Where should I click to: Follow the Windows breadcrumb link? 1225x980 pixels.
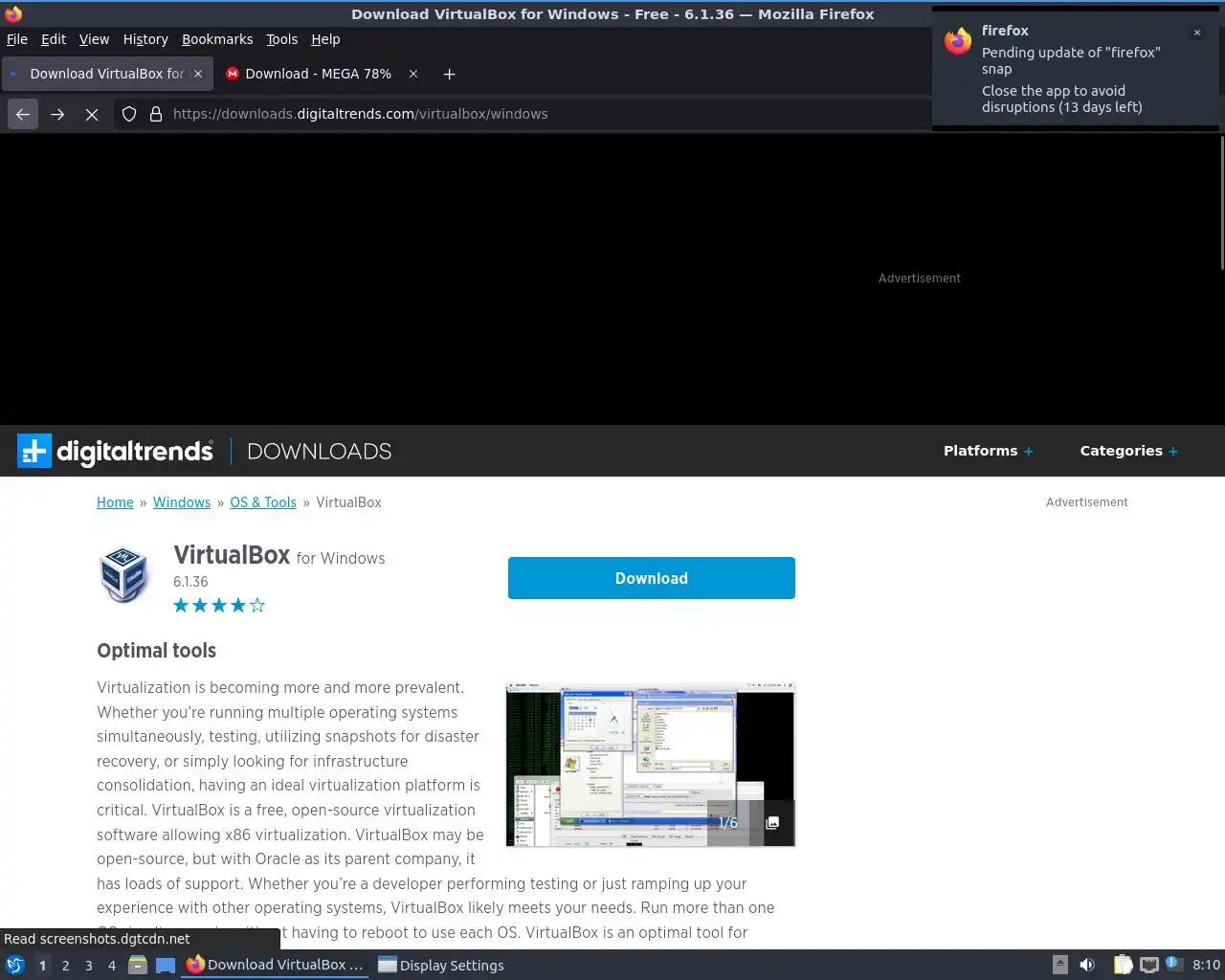[182, 502]
